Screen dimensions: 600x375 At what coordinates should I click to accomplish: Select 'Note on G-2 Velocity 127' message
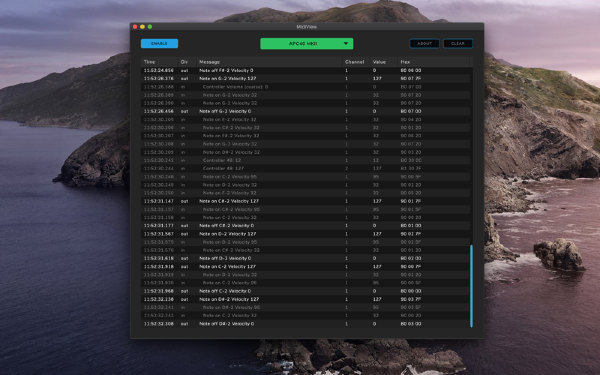(x=228, y=78)
